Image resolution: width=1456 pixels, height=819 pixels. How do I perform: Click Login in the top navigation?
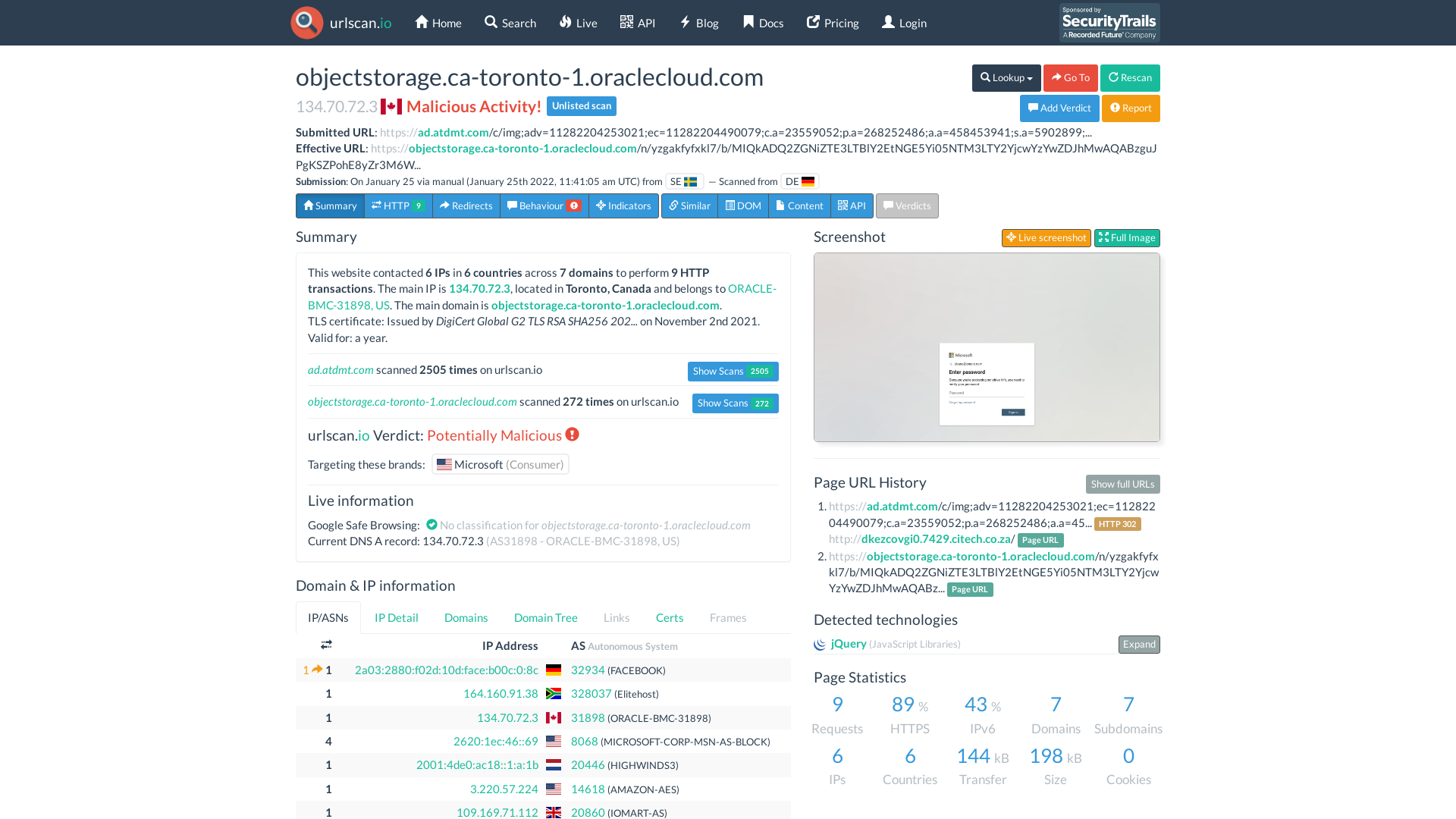point(904,23)
